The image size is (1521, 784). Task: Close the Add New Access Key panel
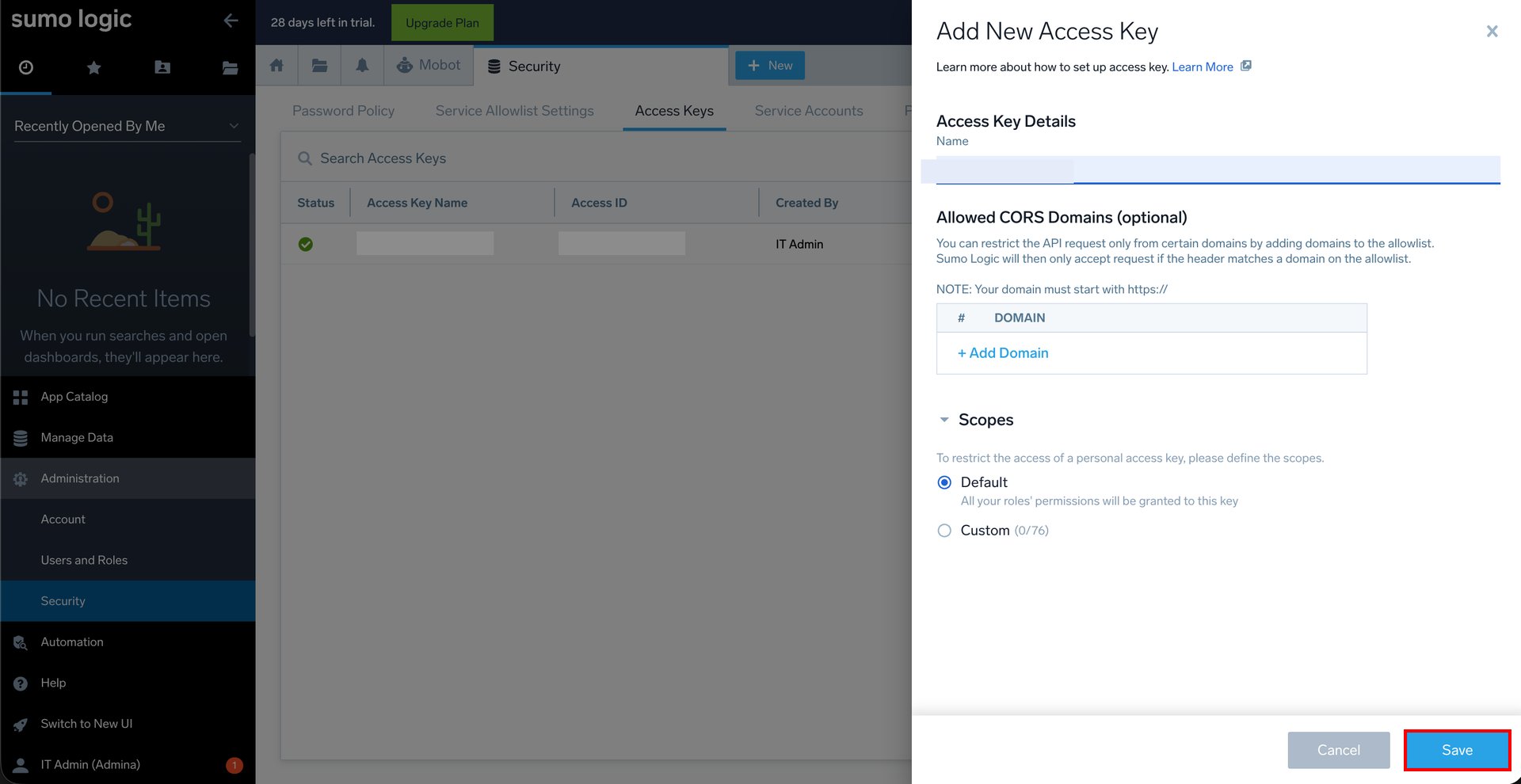click(x=1492, y=31)
